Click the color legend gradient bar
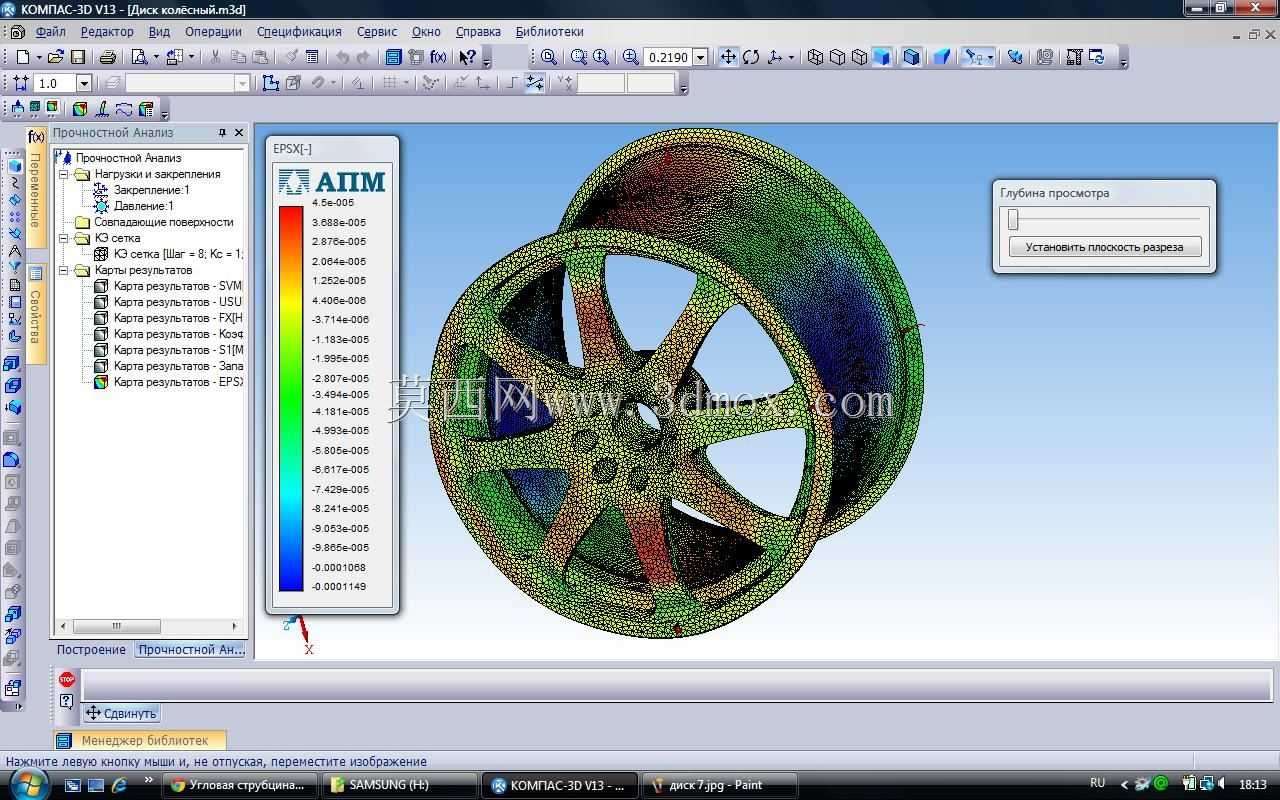This screenshot has width=1280, height=800. [291, 398]
